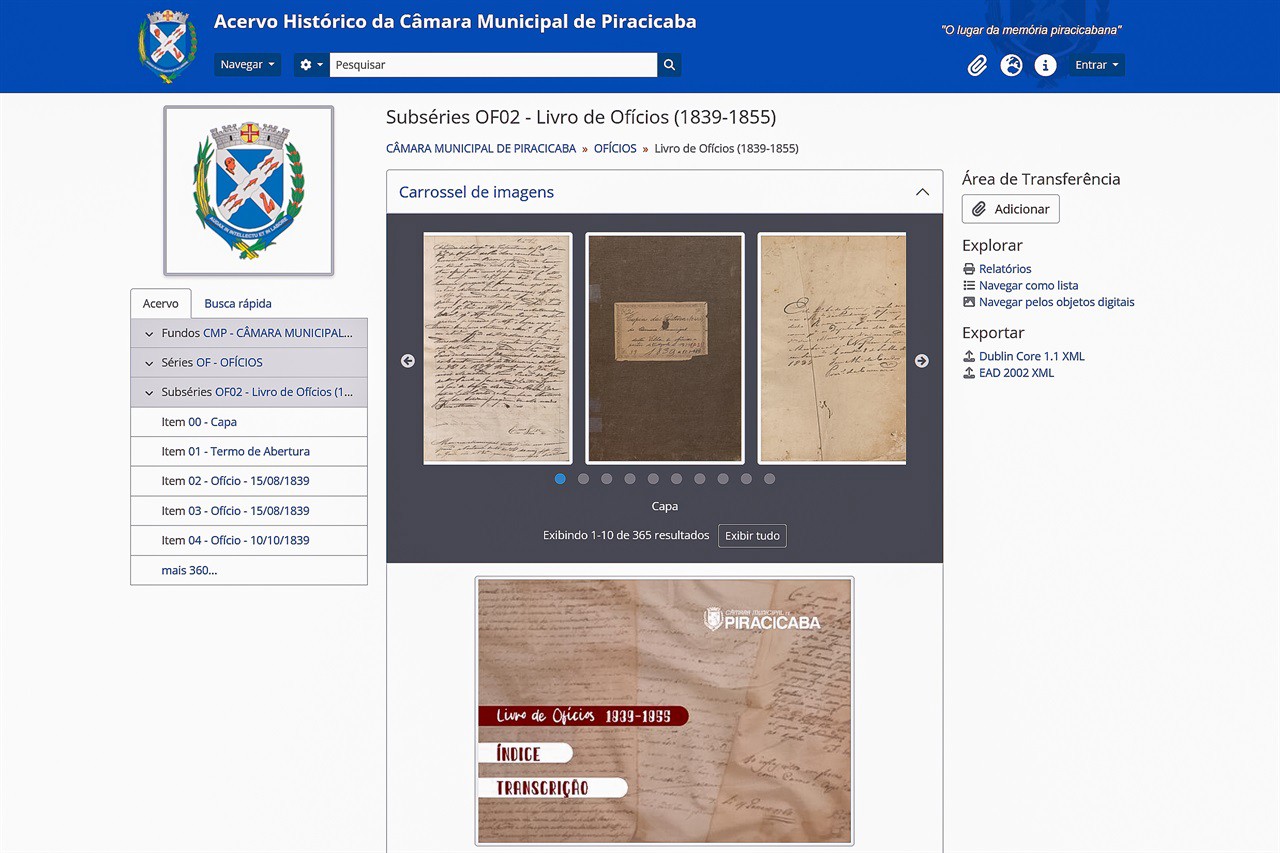Open the Relatórios printer icon
This screenshot has width=1280, height=853.
coord(968,268)
